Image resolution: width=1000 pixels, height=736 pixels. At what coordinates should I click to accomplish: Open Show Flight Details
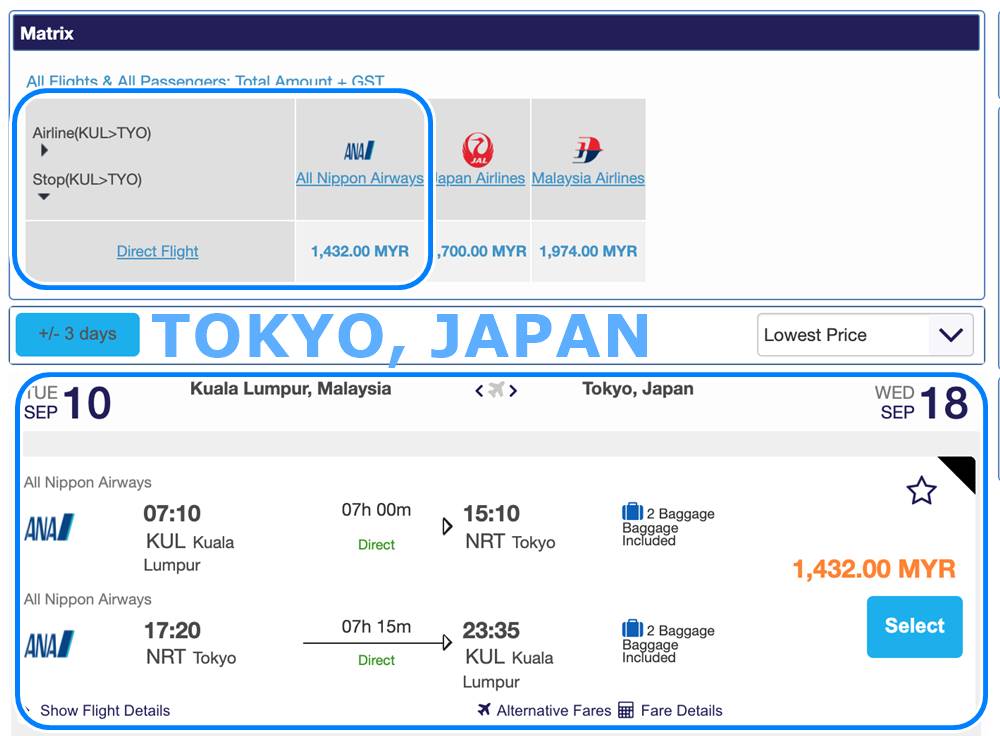coord(105,710)
